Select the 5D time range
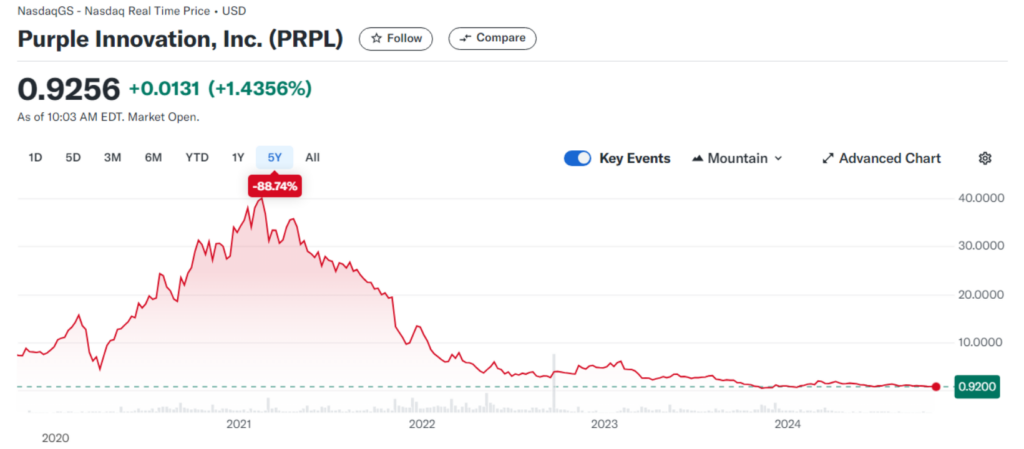 point(73,157)
